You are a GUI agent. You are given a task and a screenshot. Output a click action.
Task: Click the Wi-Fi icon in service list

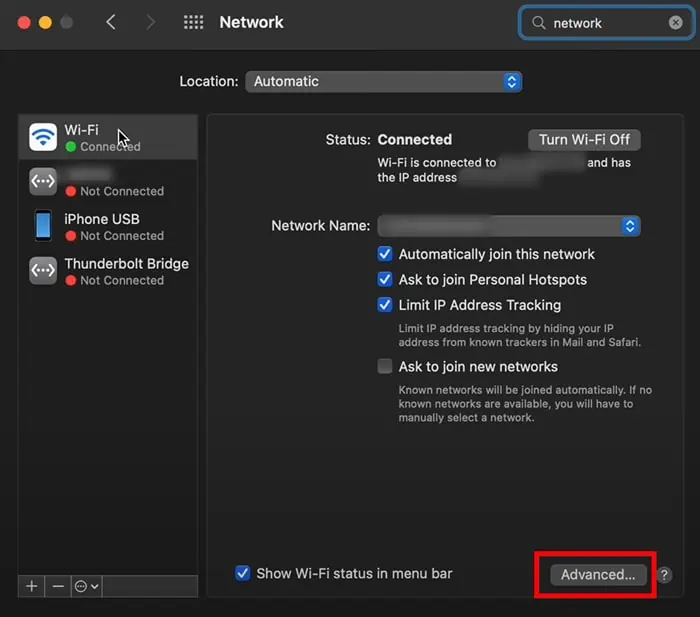(43, 137)
